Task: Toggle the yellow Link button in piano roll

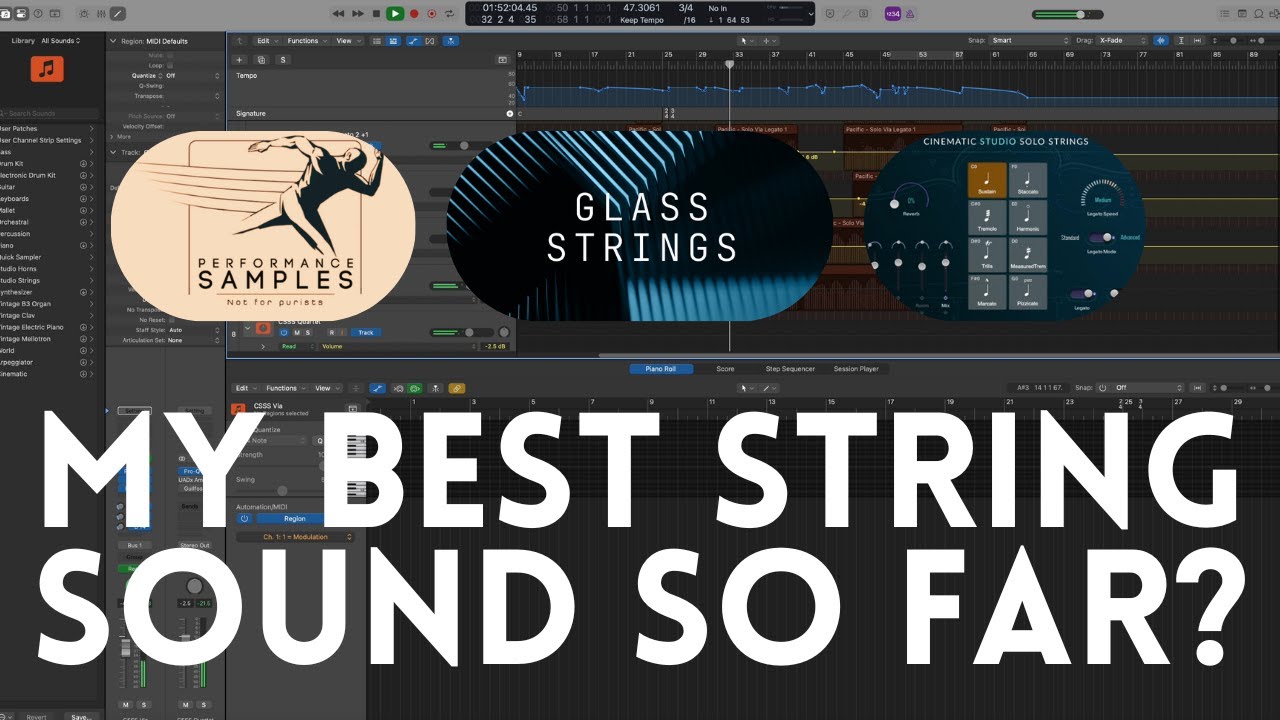Action: pyautogui.click(x=456, y=388)
